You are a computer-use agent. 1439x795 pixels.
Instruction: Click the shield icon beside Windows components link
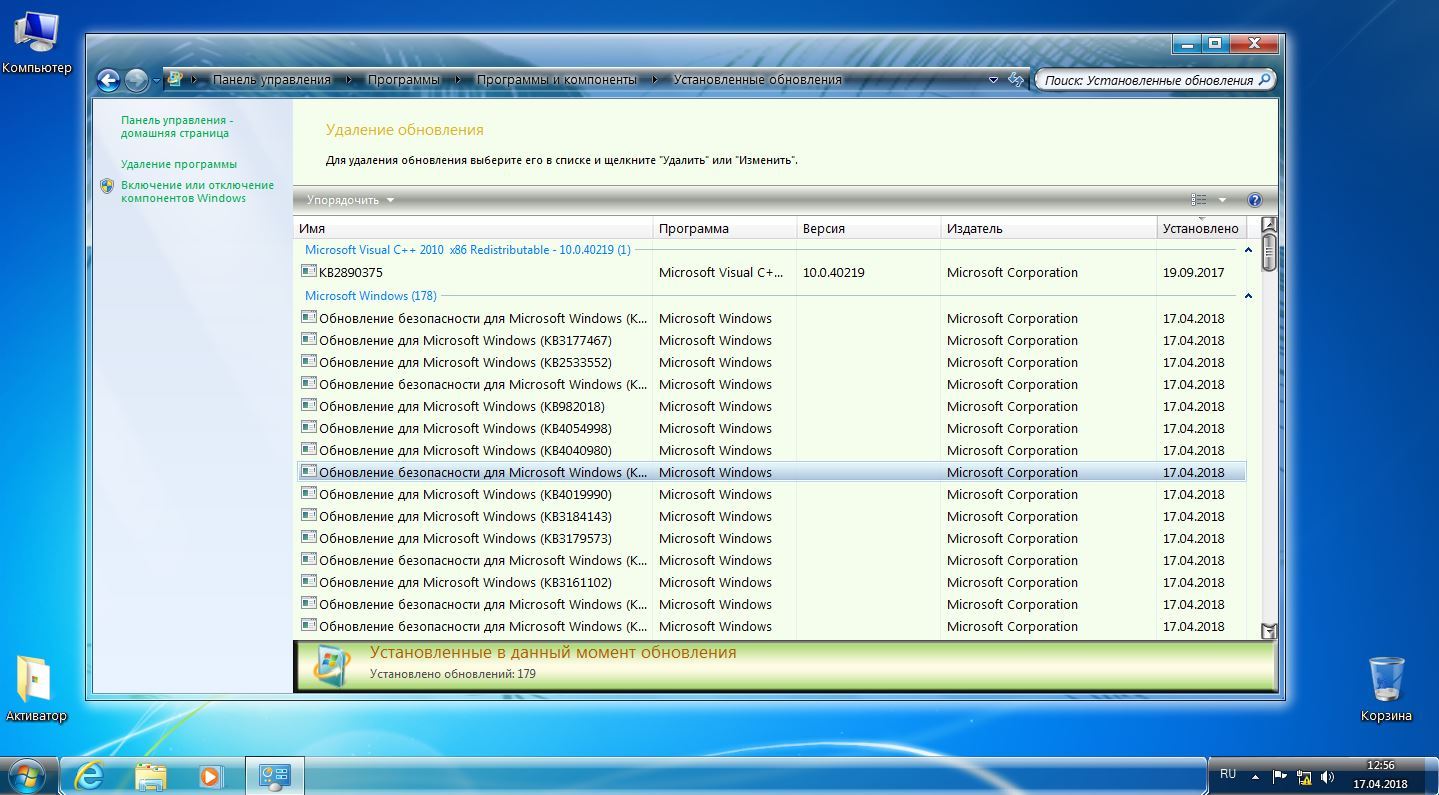[108, 185]
